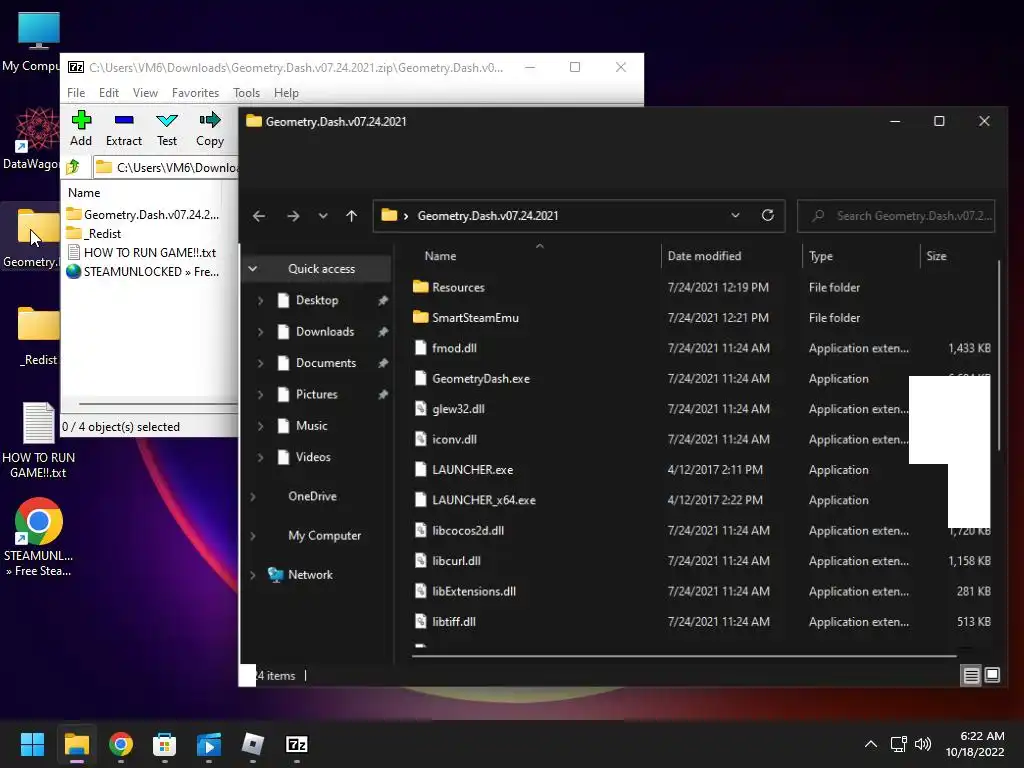Open volume control in system tray
Image resolution: width=1024 pixels, height=768 pixels.
923,744
